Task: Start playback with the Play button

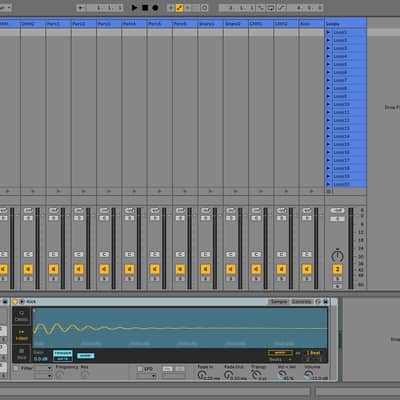Action: (x=134, y=7)
